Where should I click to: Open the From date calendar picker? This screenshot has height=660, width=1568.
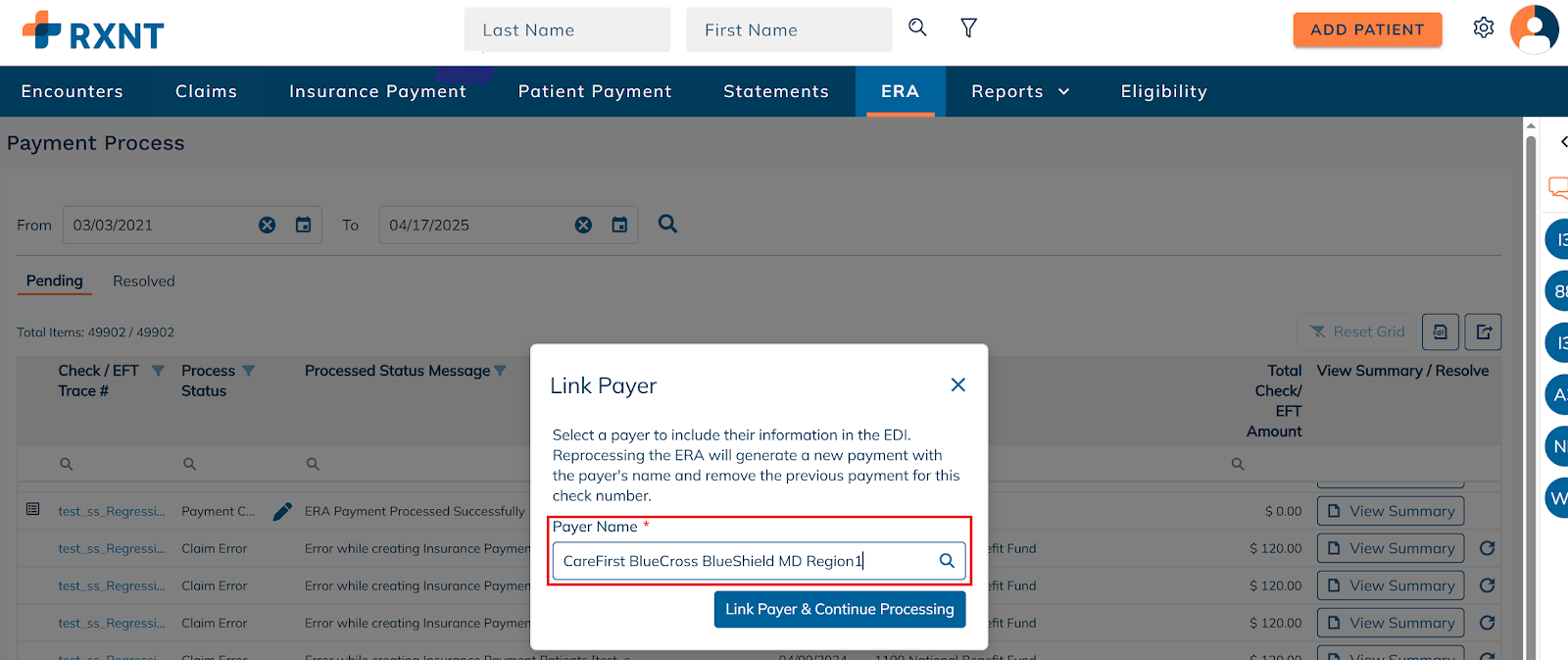[304, 225]
